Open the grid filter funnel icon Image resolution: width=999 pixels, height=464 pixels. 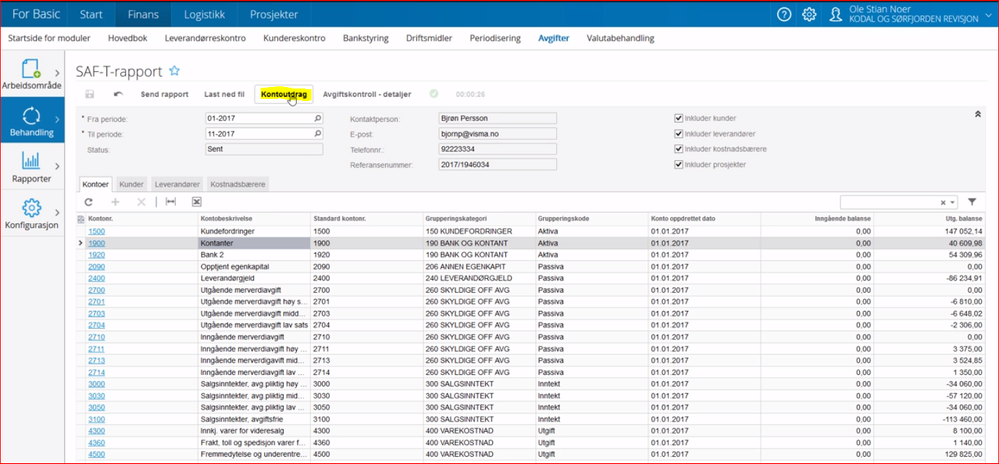click(x=971, y=202)
